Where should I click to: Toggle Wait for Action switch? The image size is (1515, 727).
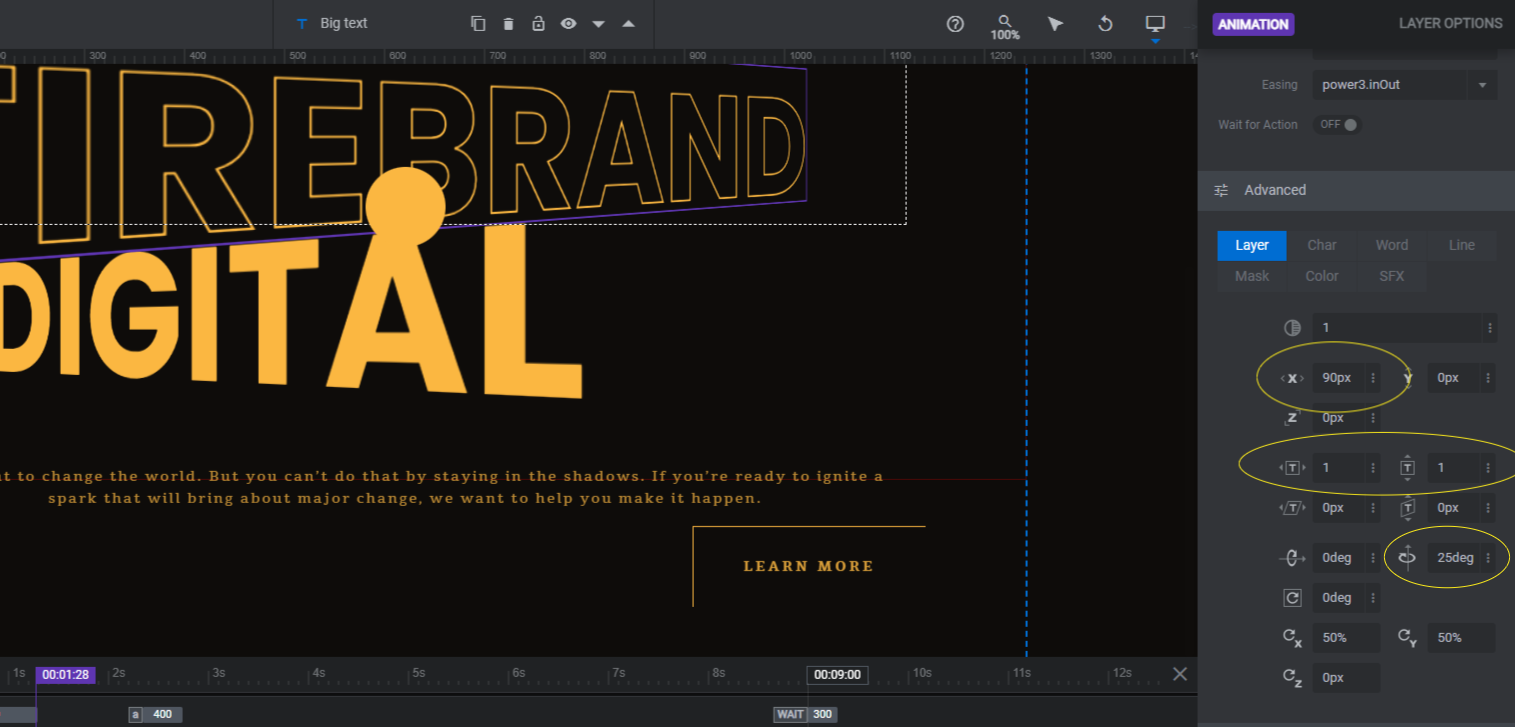[1338, 125]
